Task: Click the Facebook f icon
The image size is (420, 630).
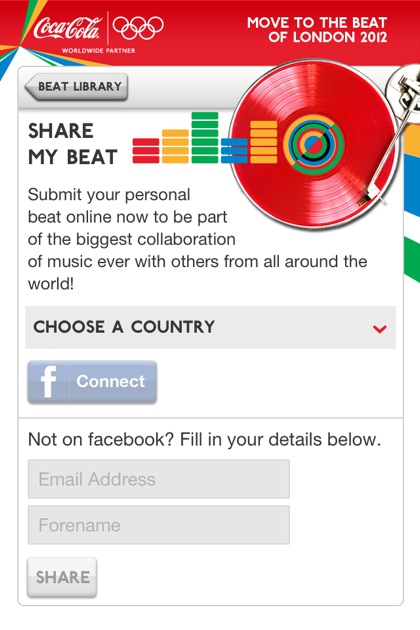Action: (48, 381)
